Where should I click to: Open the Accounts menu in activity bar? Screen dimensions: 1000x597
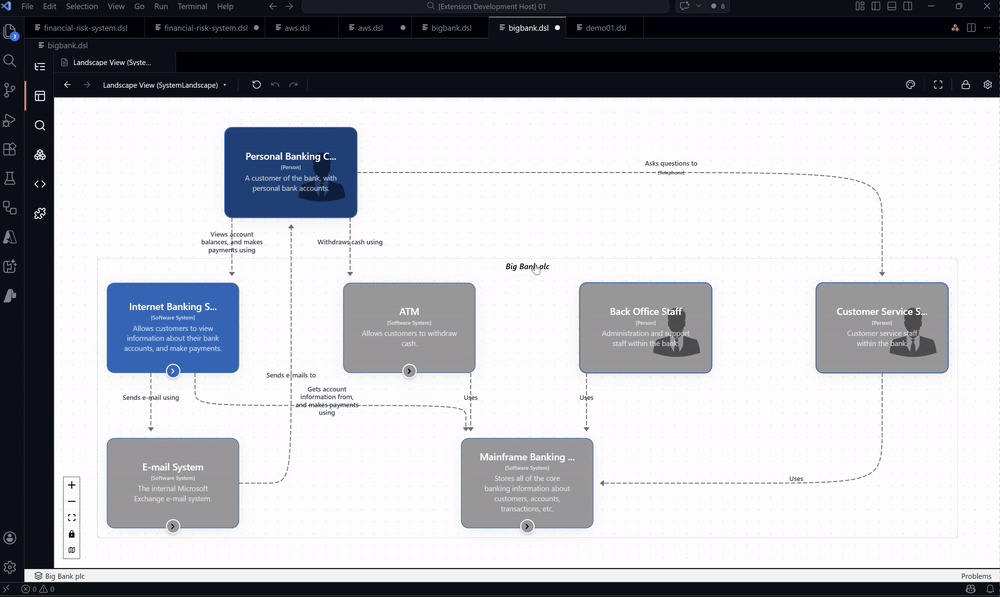pyautogui.click(x=10, y=538)
